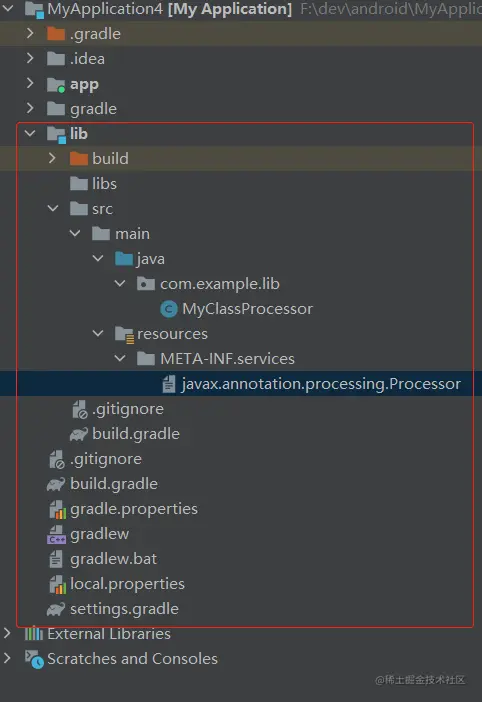Screen dimensions: 482x702
Task: Click the MyClassProcessor class icon
Action: click(x=169, y=309)
